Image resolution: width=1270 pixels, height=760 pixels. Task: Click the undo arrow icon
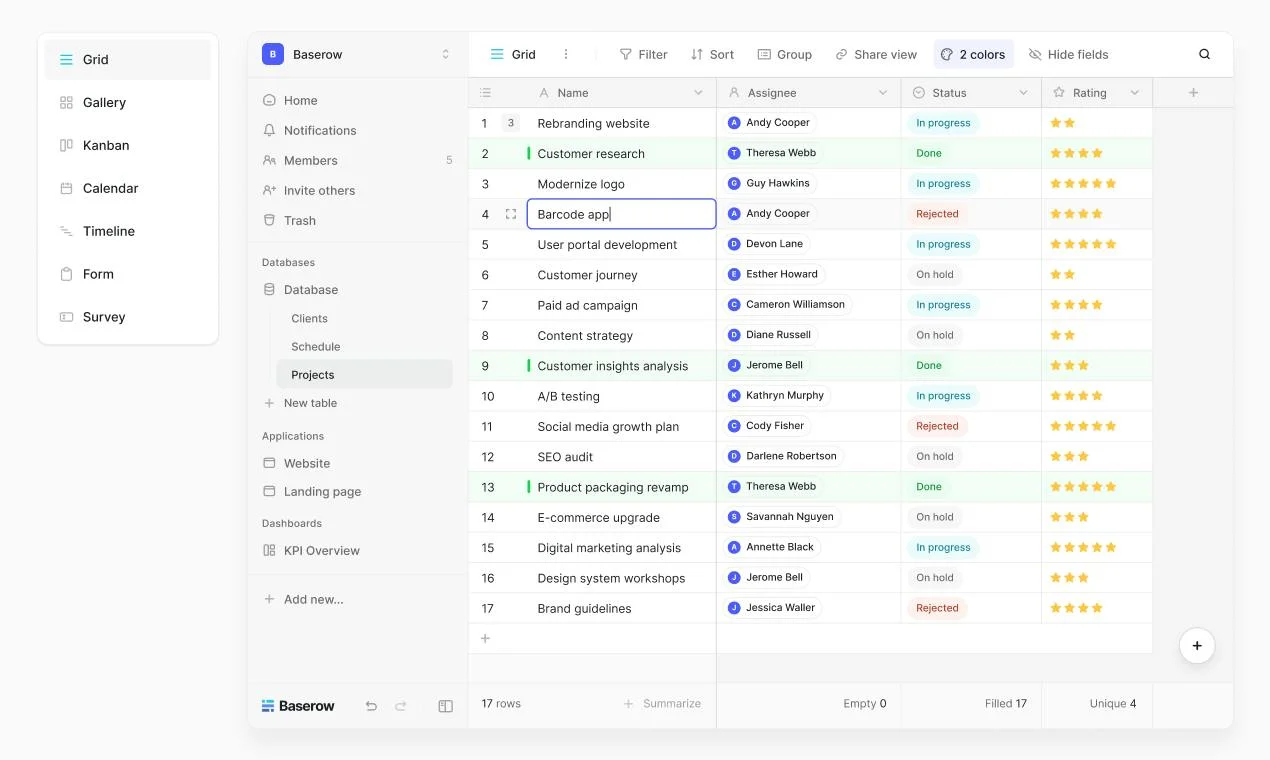pyautogui.click(x=371, y=706)
